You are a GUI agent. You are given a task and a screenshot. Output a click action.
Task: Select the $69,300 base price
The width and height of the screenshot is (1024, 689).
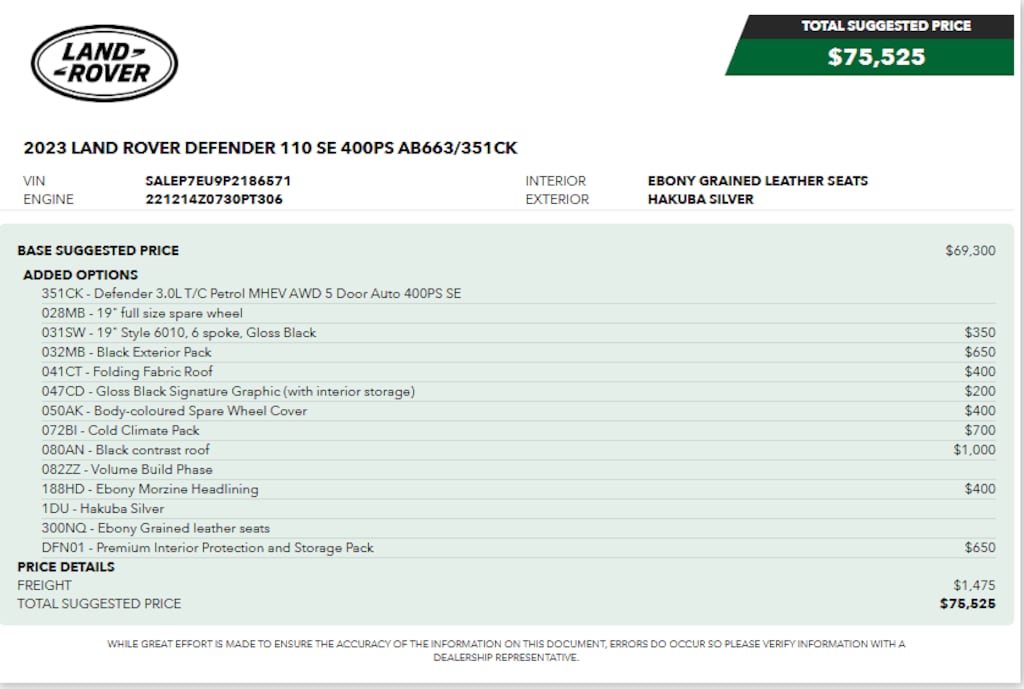(x=970, y=251)
